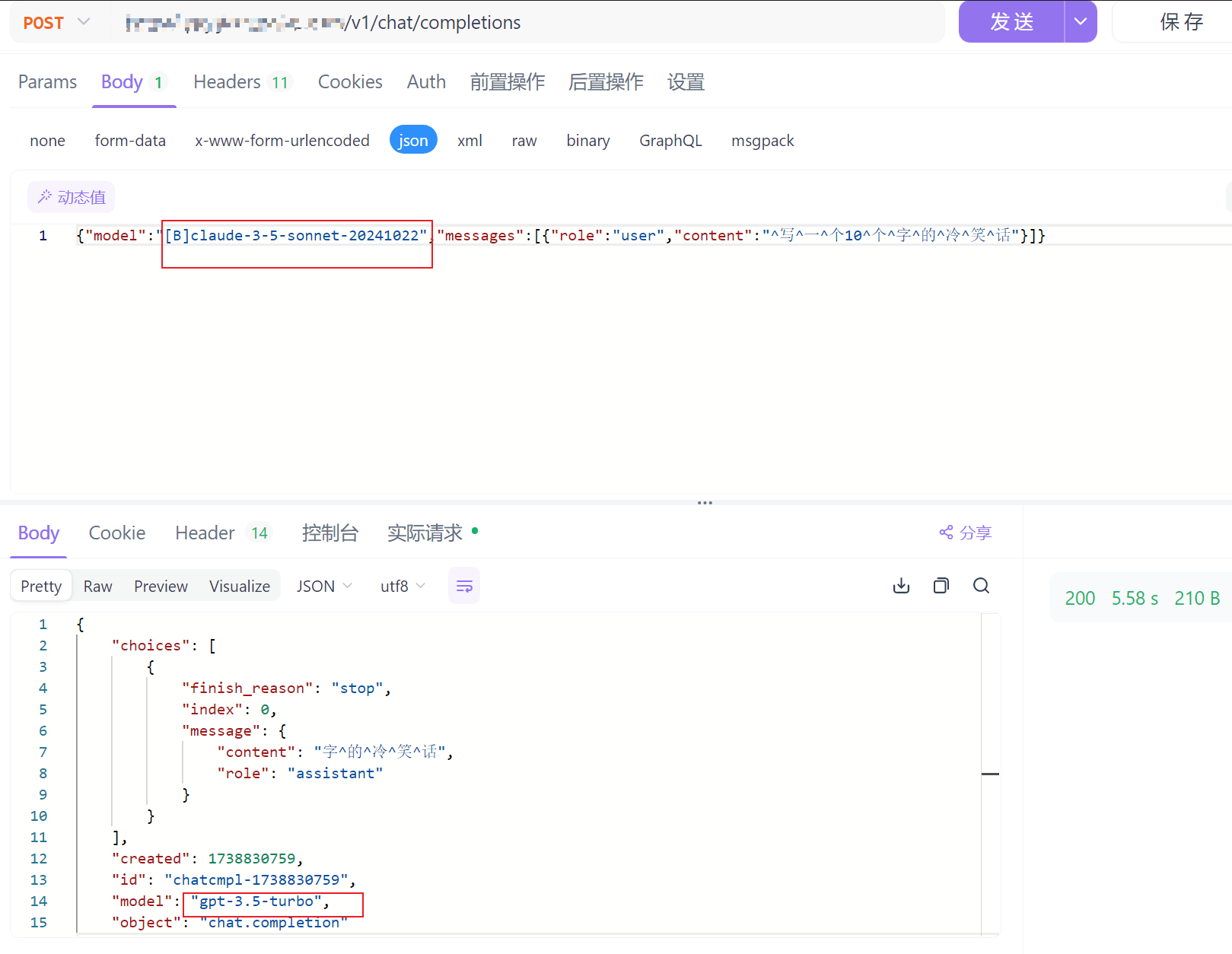The image size is (1232, 954).
Task: Click the magic wand 动态值 button
Action: coord(72,197)
